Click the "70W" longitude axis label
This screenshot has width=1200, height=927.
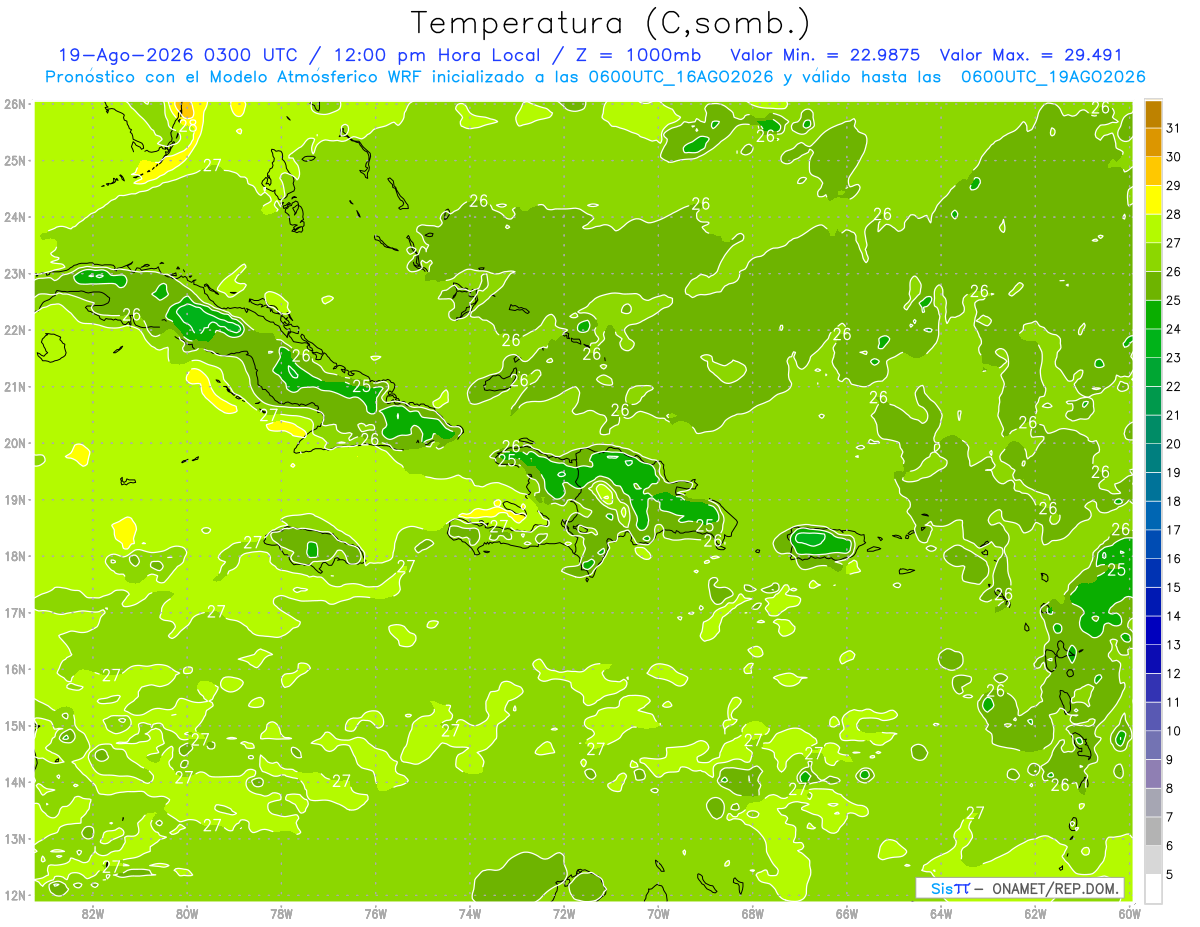point(658,912)
